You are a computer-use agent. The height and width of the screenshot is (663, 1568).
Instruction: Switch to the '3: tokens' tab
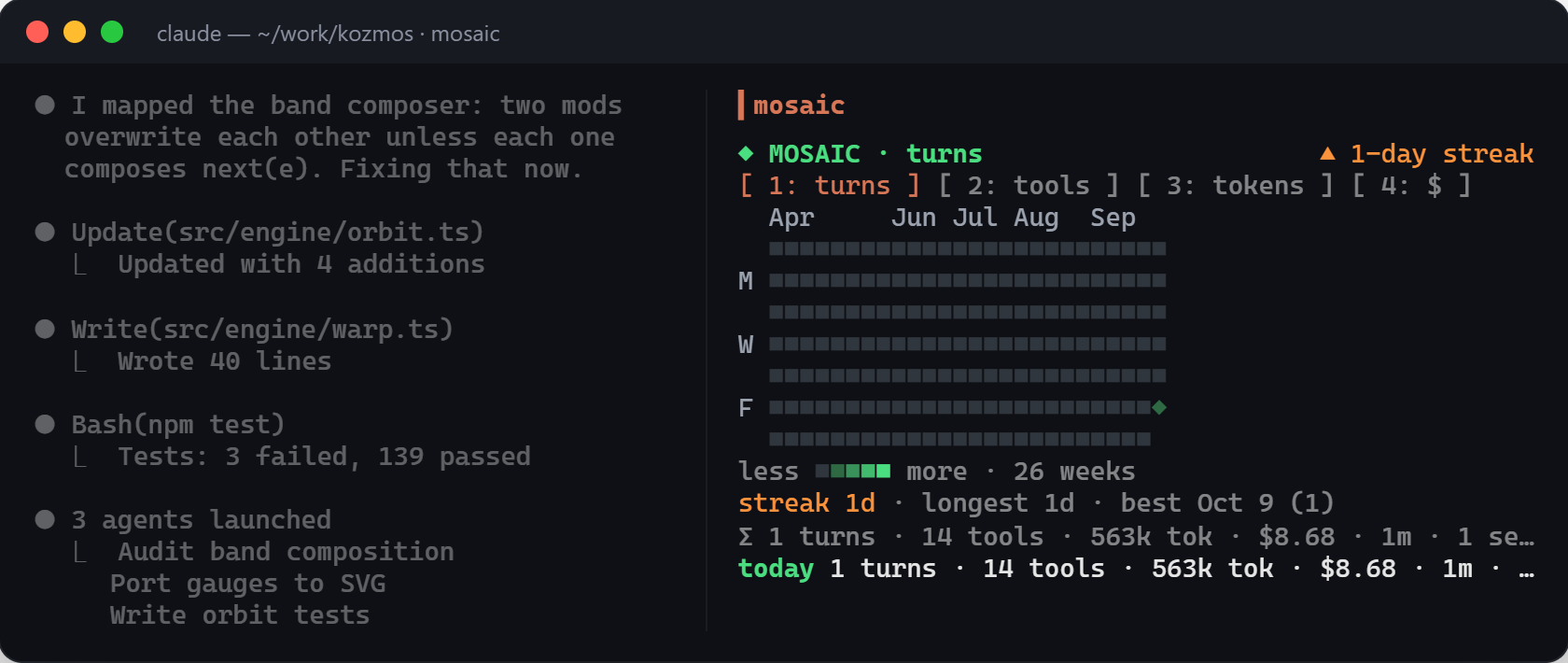tap(1235, 186)
